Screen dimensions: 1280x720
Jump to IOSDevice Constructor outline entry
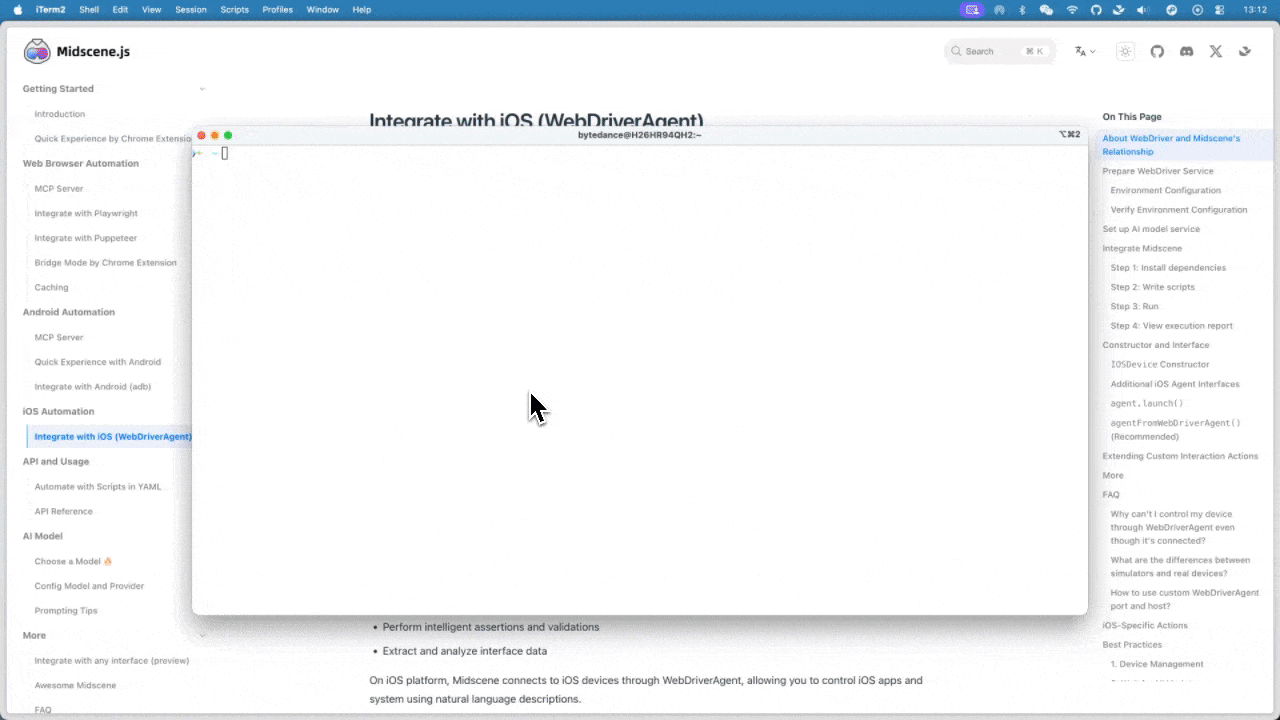(1160, 364)
